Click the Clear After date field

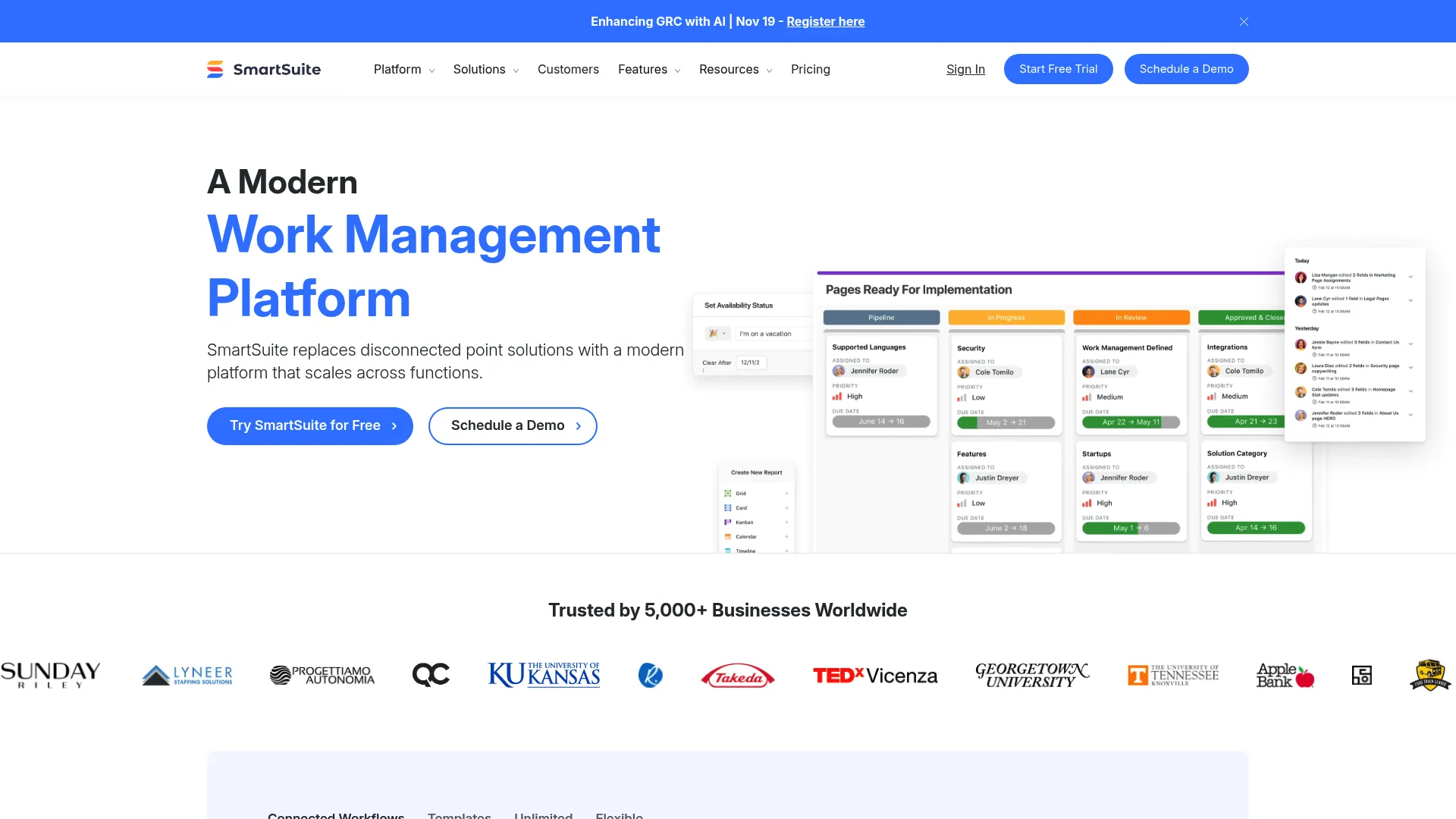pos(750,362)
